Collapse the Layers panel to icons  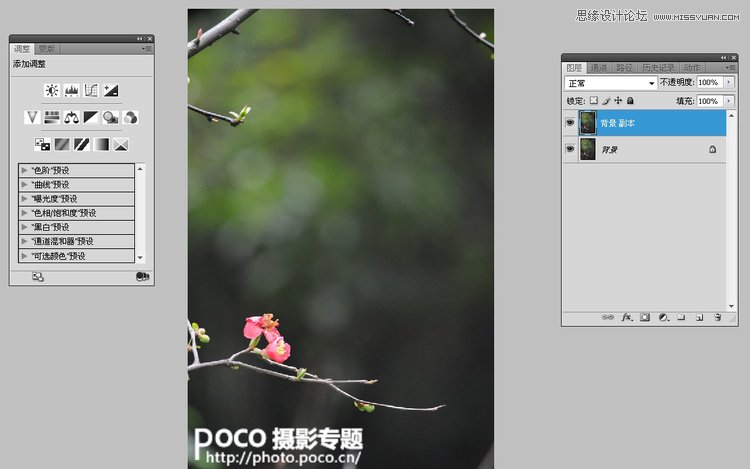click(723, 58)
